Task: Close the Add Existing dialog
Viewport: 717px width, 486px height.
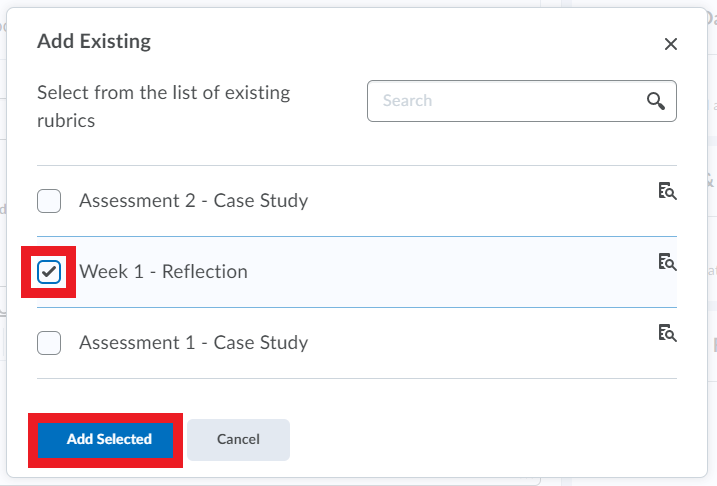Action: click(x=671, y=44)
